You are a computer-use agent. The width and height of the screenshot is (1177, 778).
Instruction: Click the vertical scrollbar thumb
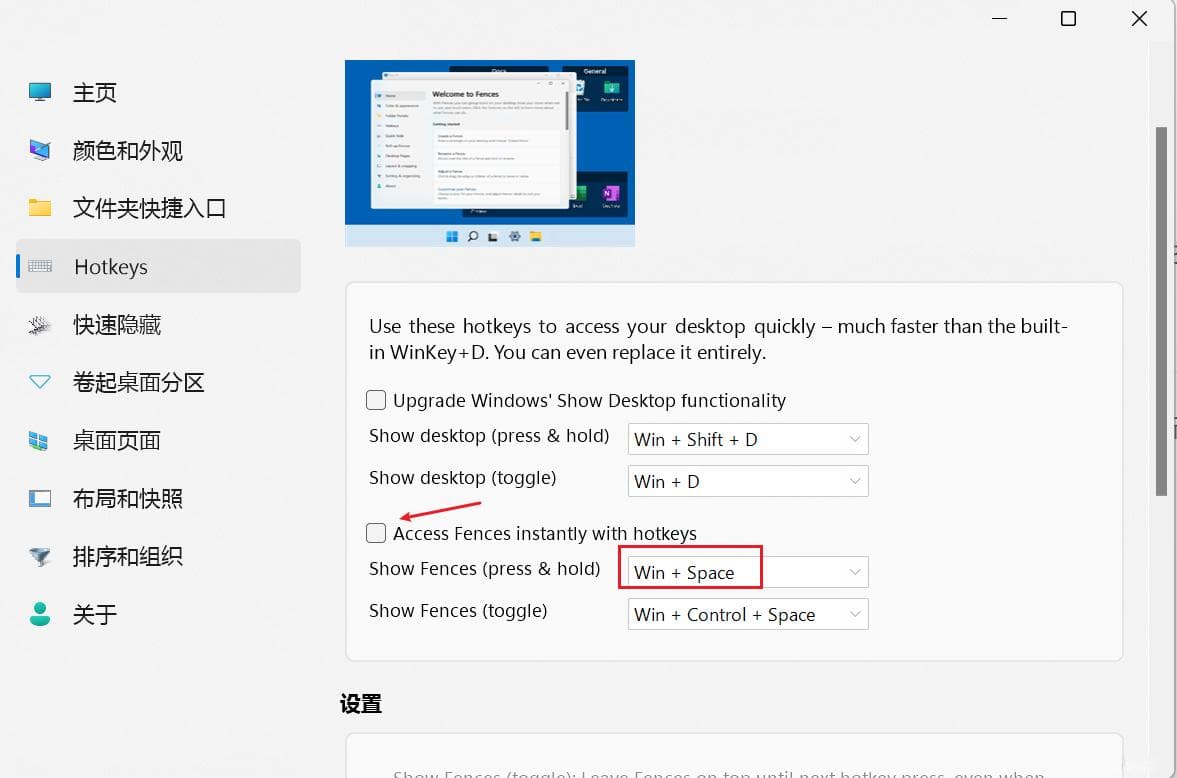click(x=1161, y=311)
